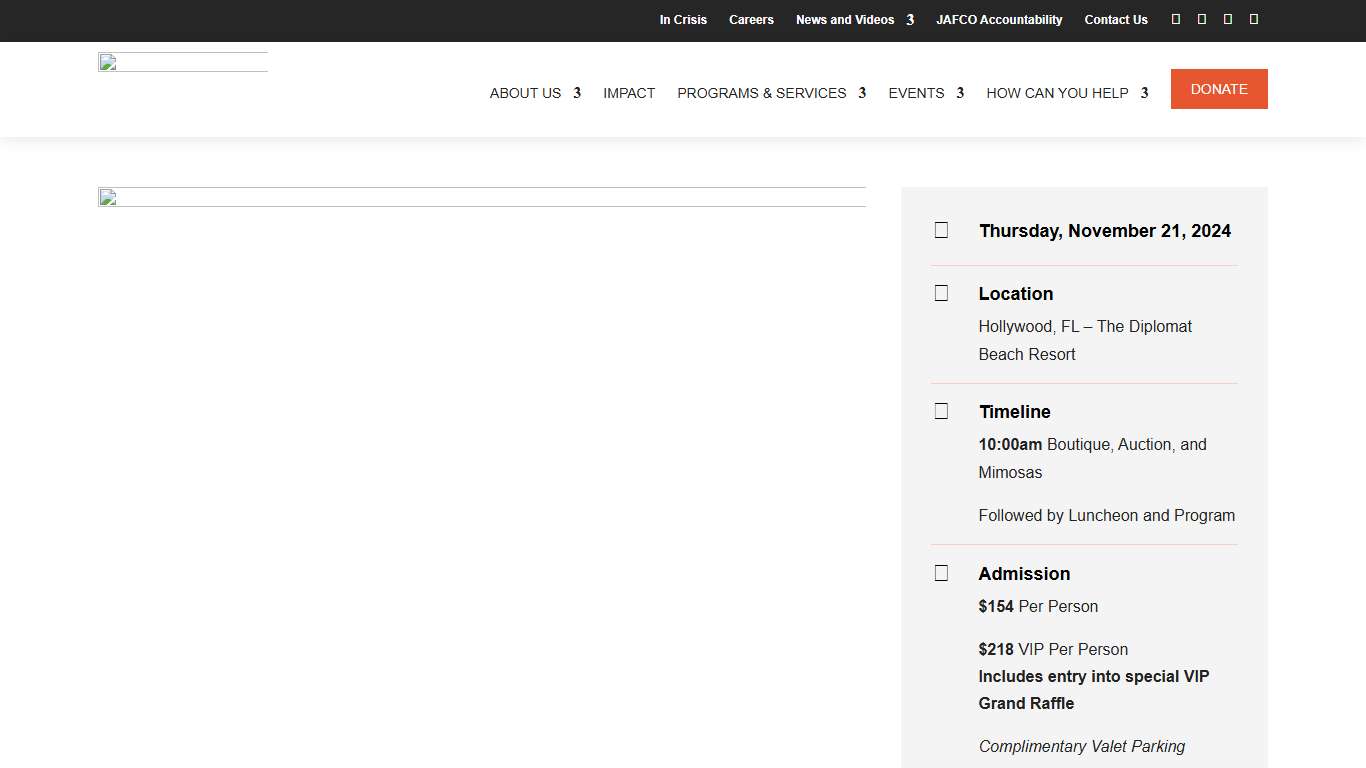Click the third social icon in top bar
This screenshot has height=768, width=1366.
pos(1228,19)
